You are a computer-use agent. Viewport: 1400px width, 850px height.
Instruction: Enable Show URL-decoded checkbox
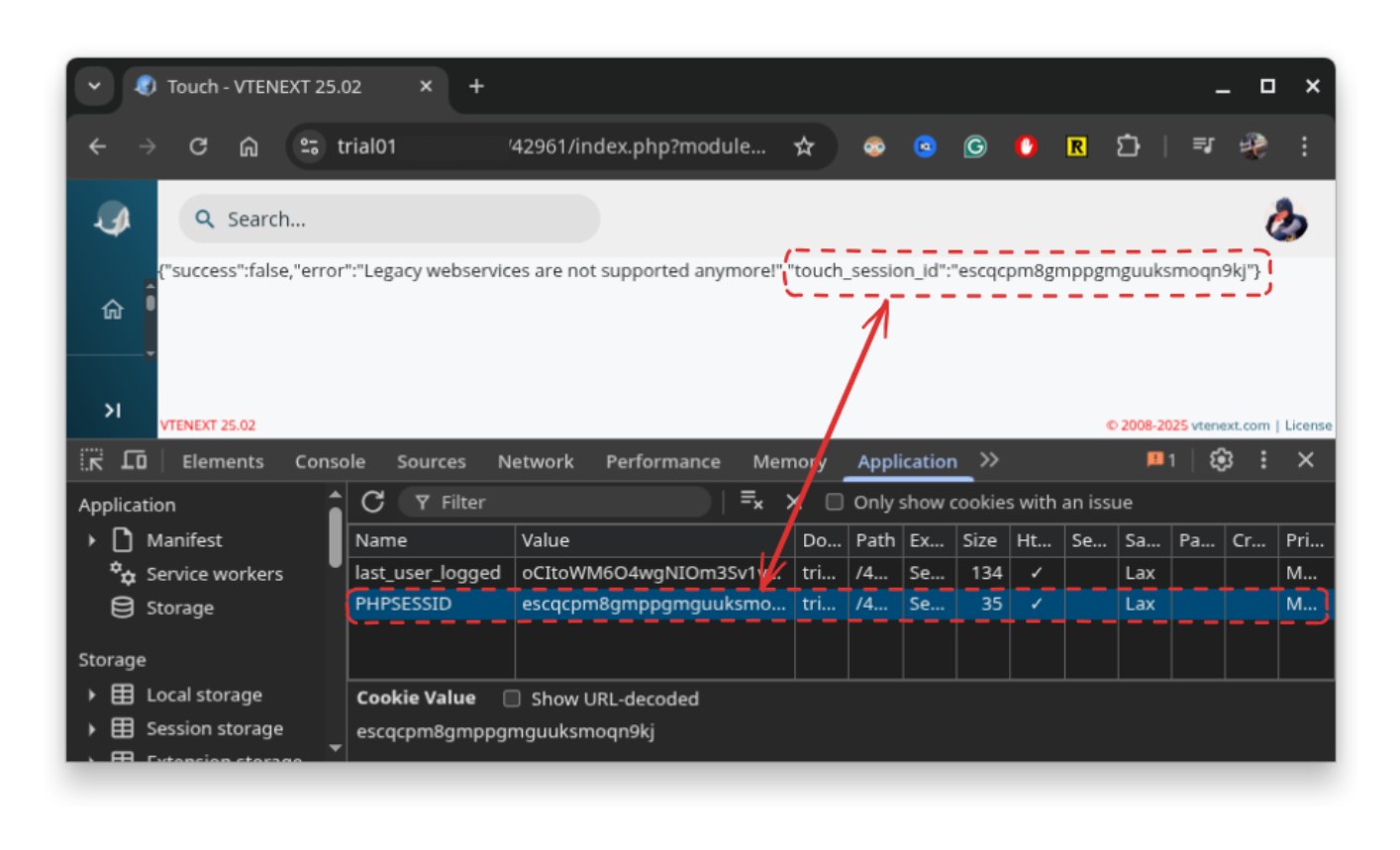coord(511,699)
